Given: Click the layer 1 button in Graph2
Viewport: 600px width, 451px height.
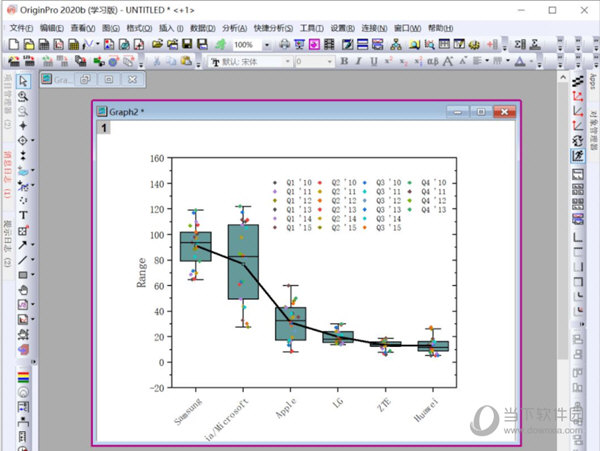Looking at the screenshot, I should (102, 127).
